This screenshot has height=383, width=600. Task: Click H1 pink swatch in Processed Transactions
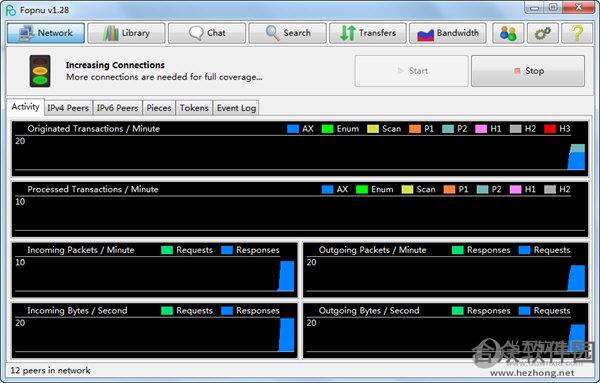click(x=515, y=189)
